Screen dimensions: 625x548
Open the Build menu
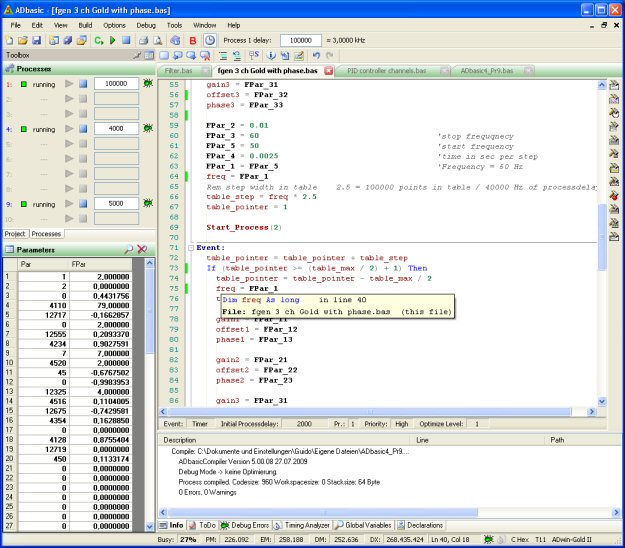pos(85,24)
